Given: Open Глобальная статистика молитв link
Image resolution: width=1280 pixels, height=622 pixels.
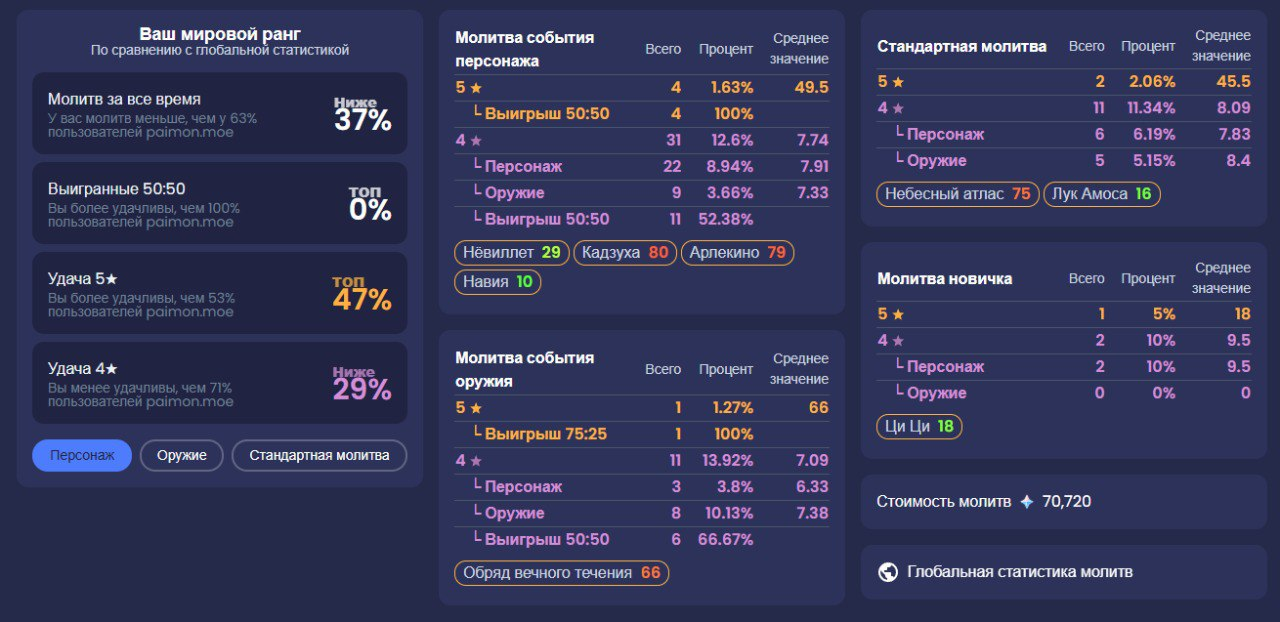Looking at the screenshot, I should (x=1019, y=572).
